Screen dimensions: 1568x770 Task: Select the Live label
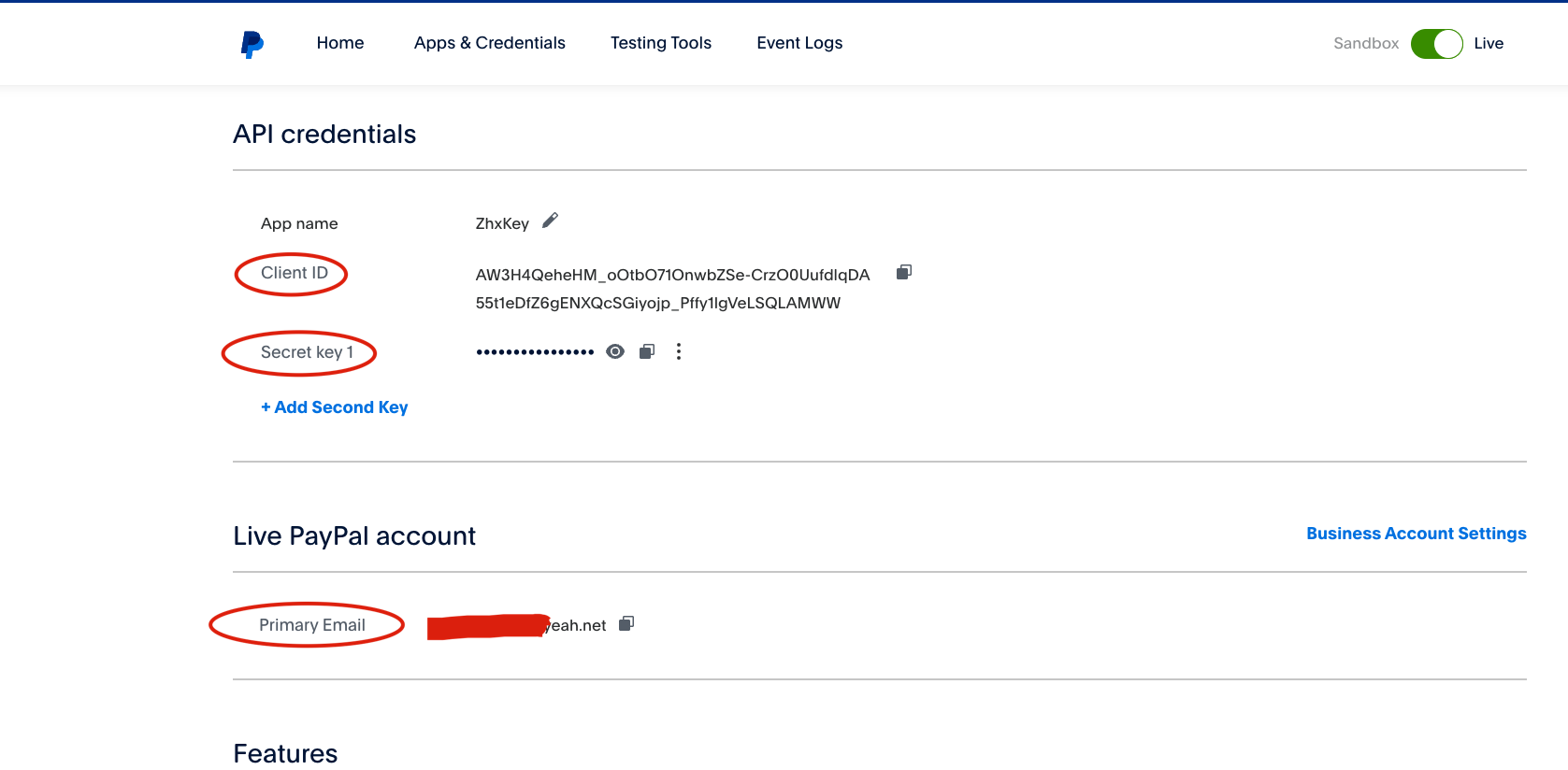click(1489, 44)
